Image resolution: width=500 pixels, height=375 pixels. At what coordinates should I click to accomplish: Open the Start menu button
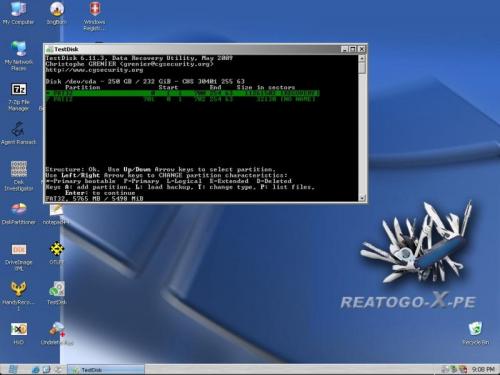pyautogui.click(x=13, y=369)
